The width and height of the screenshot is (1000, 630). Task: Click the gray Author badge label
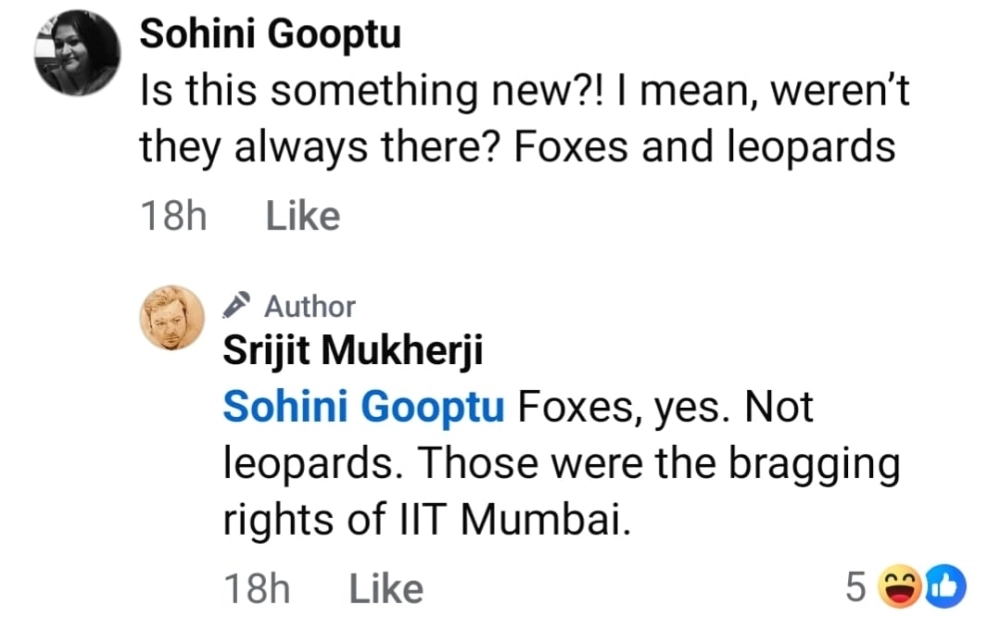309,306
